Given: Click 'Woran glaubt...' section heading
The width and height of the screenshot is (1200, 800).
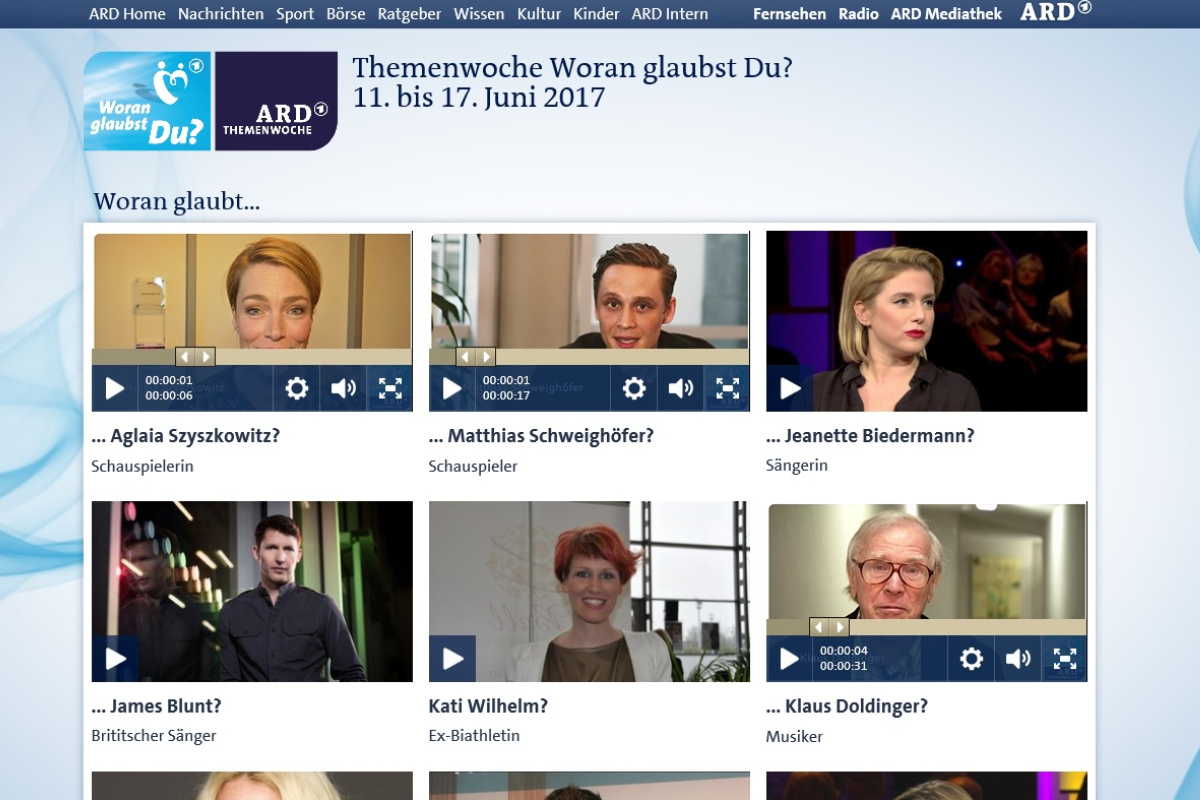Looking at the screenshot, I should tap(177, 201).
